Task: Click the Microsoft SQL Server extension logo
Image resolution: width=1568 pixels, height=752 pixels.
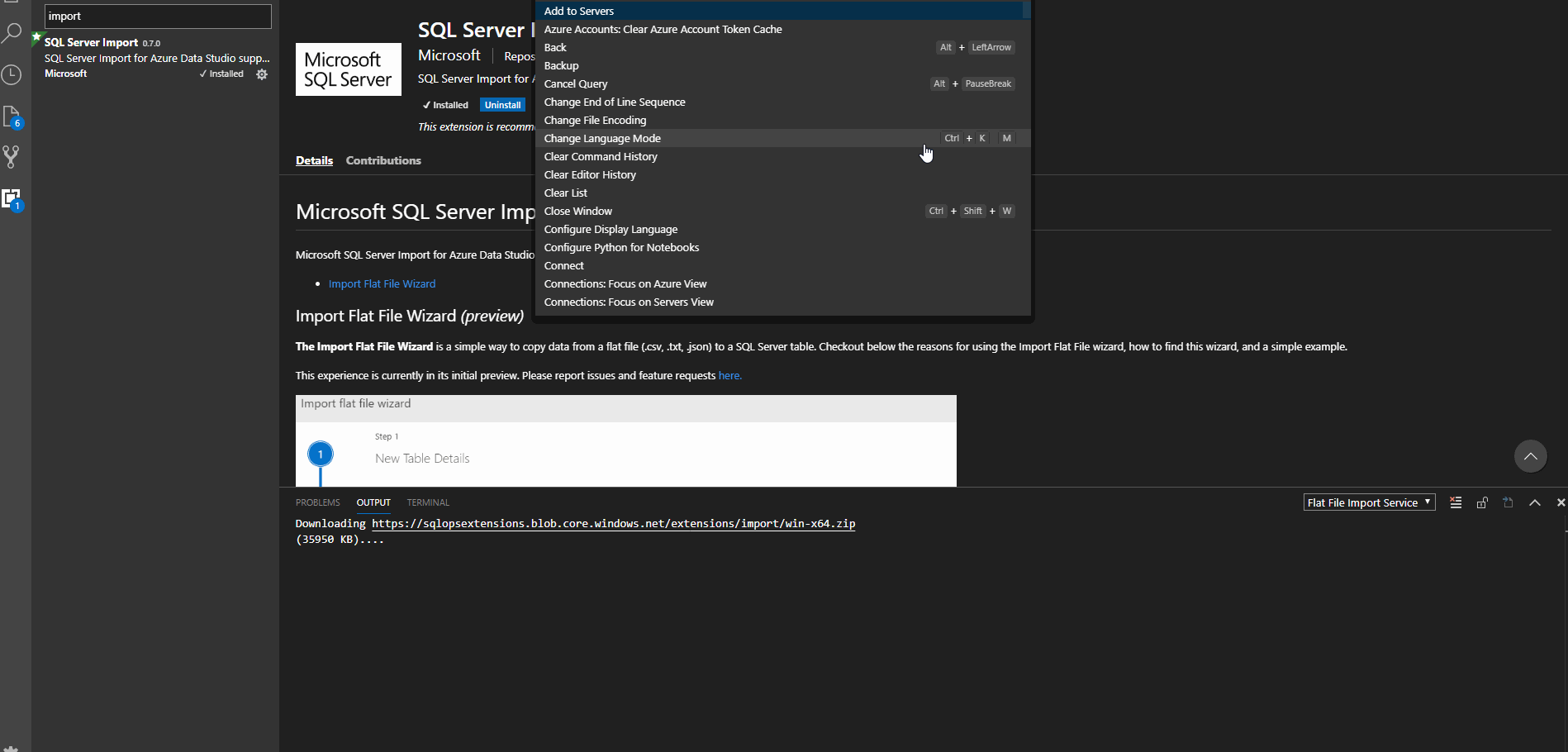Action: pyautogui.click(x=347, y=69)
